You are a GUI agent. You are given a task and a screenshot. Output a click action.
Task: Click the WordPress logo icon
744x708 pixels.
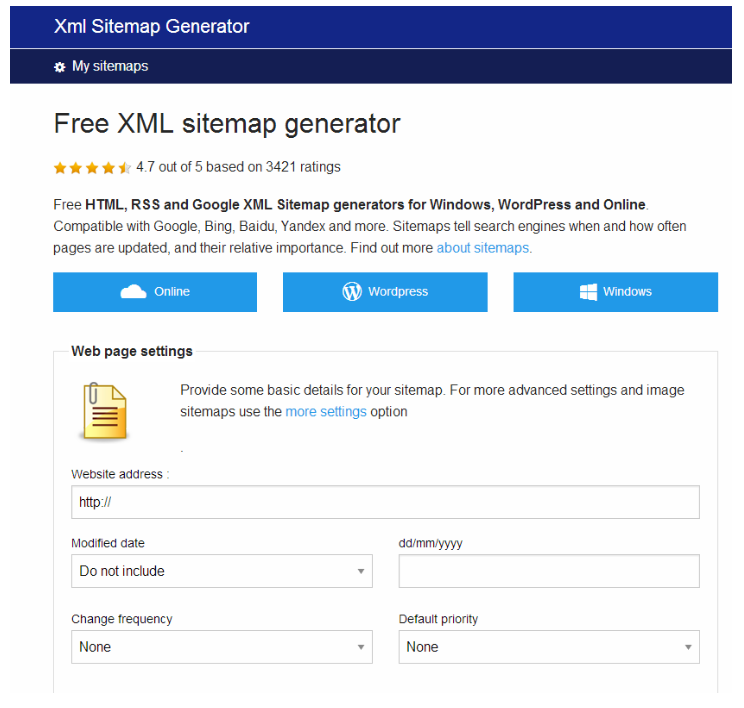[x=352, y=291]
